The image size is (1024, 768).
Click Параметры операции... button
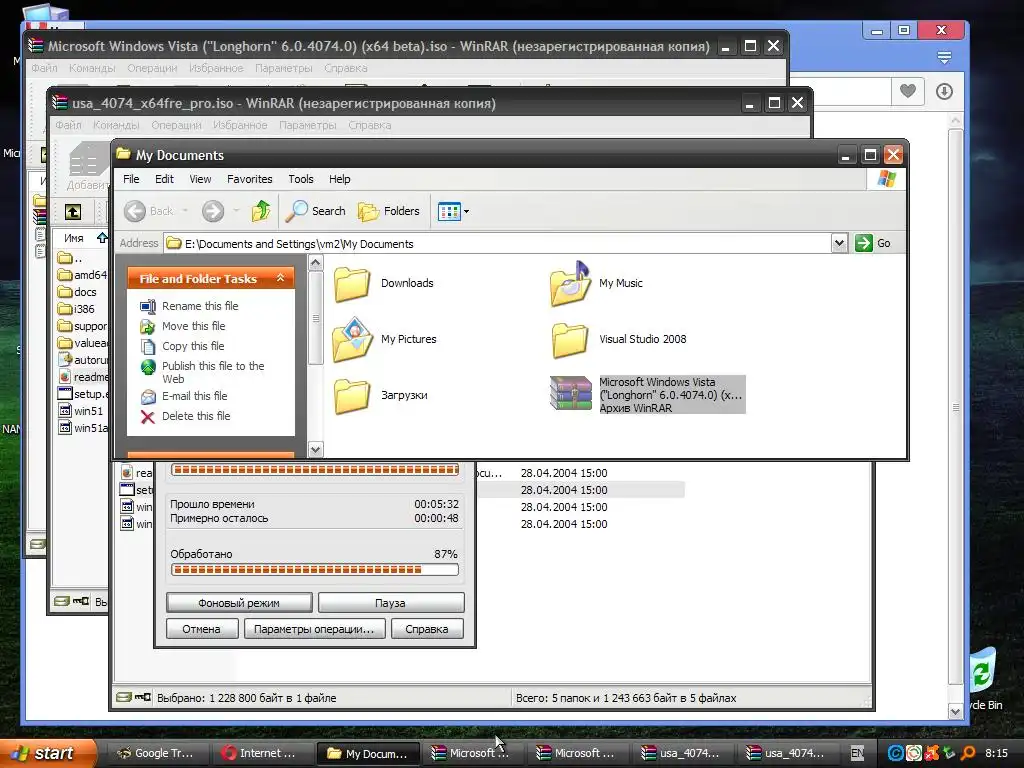[314, 629]
